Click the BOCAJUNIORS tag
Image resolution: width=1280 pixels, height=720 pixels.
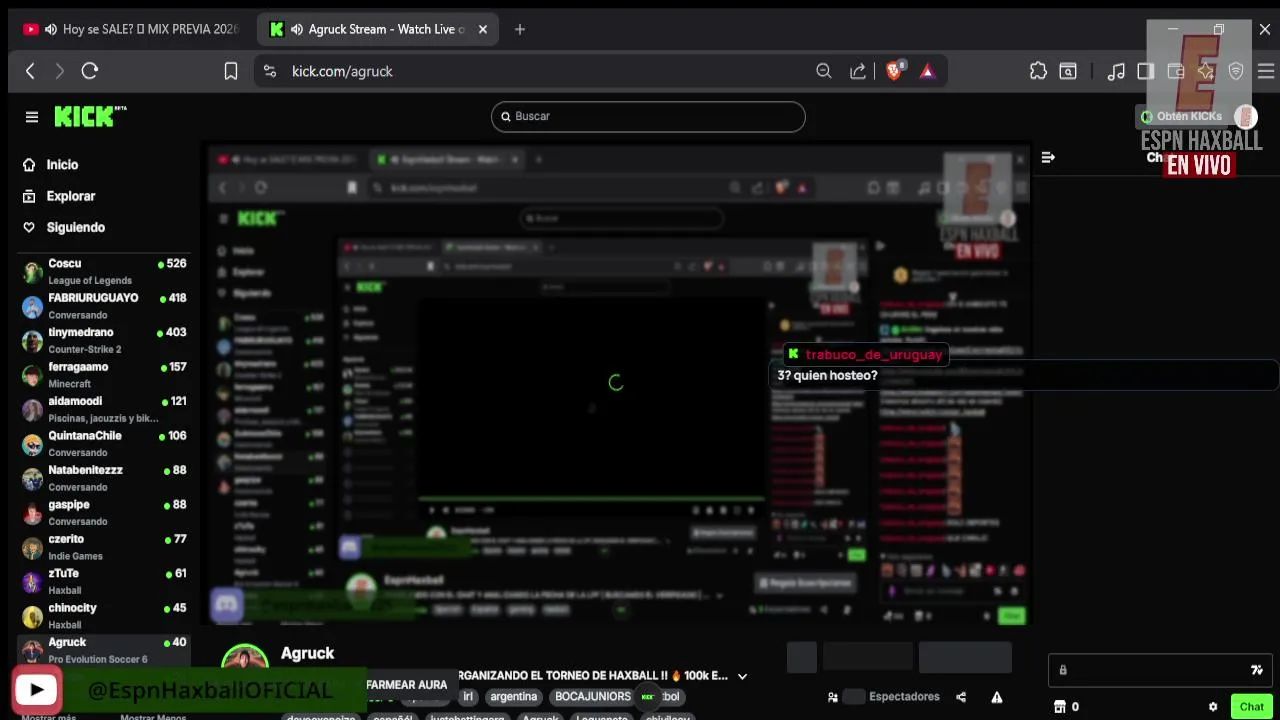(x=593, y=697)
